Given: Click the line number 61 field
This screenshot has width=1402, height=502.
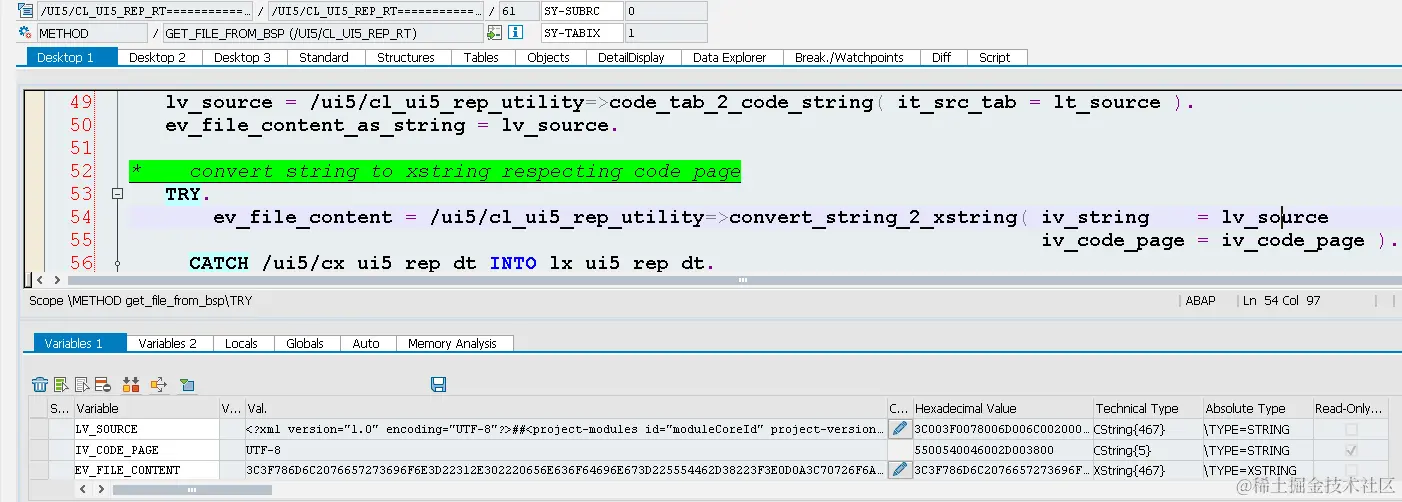Looking at the screenshot, I should coord(517,11).
